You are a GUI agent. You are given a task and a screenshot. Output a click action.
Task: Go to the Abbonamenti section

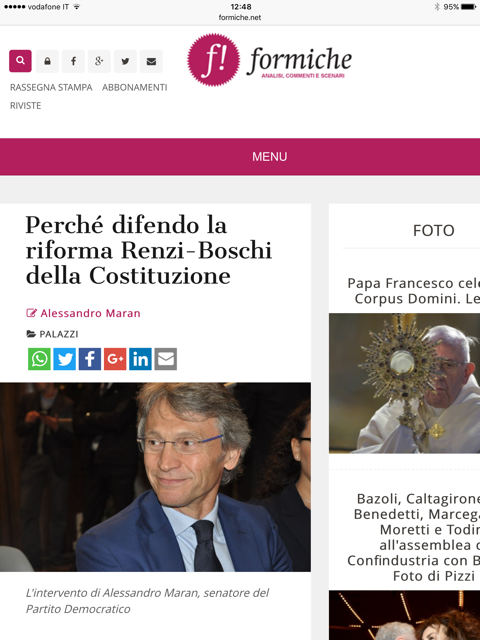pyautogui.click(x=135, y=87)
